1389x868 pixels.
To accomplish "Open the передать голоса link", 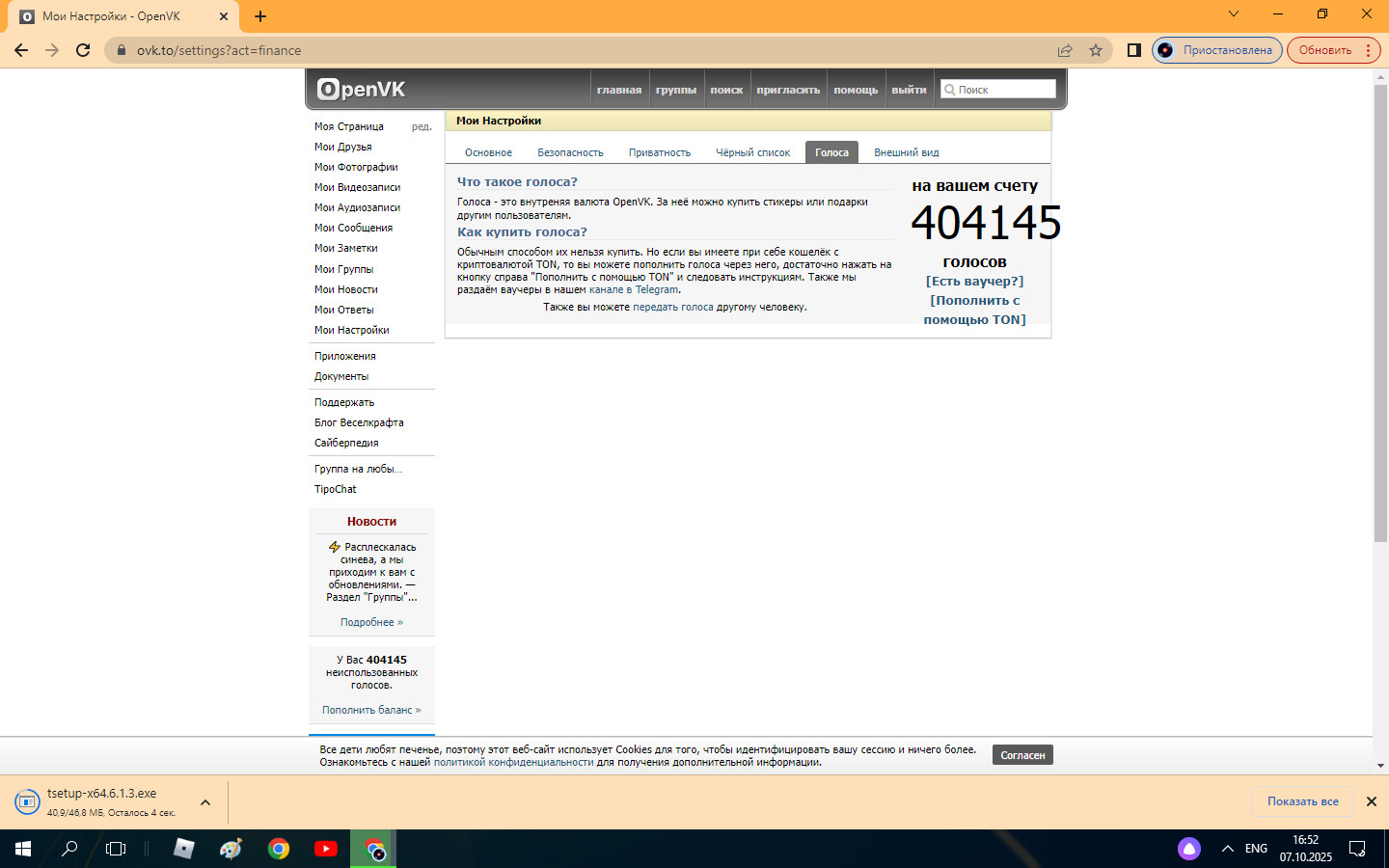I will (672, 307).
